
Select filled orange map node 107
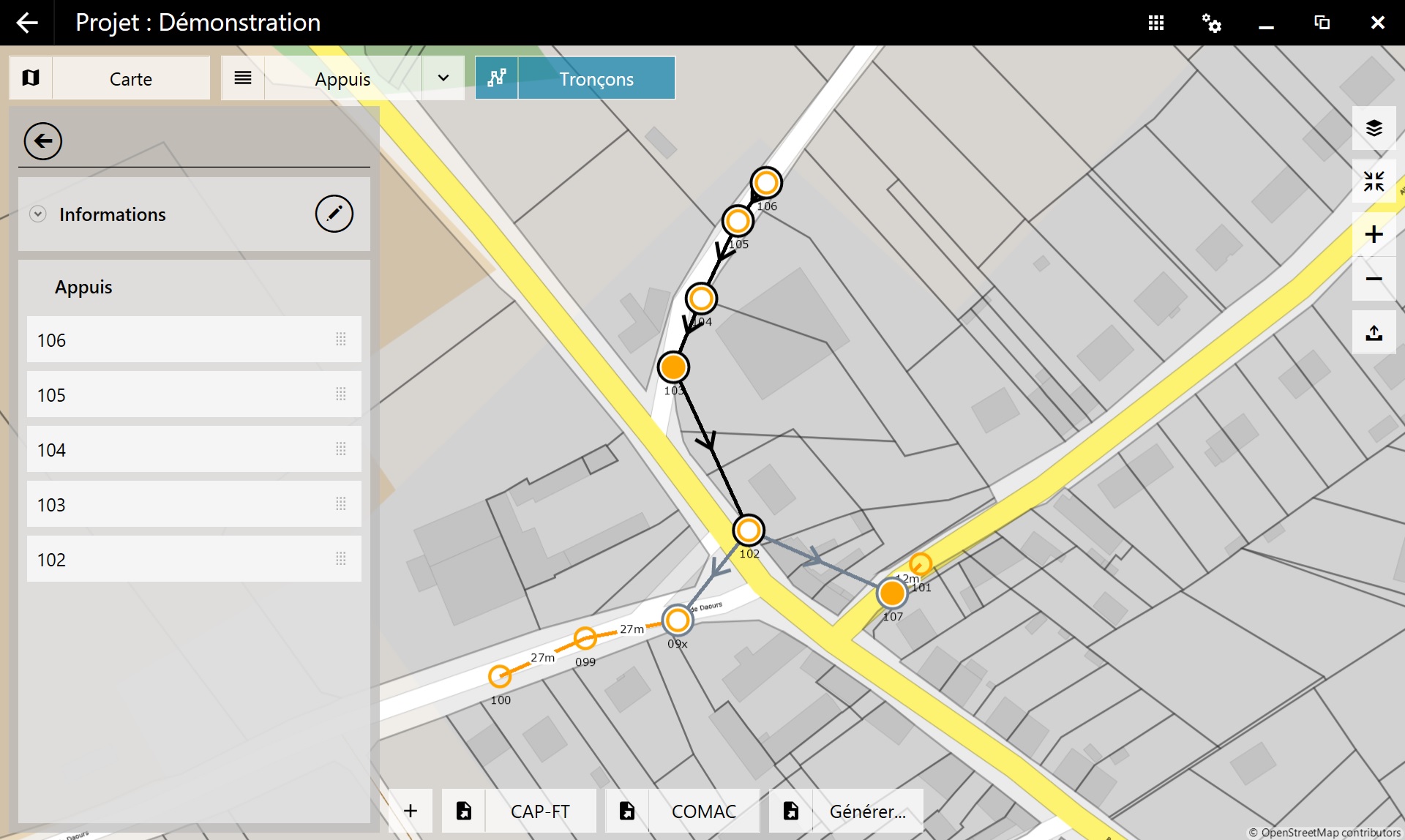click(x=892, y=593)
